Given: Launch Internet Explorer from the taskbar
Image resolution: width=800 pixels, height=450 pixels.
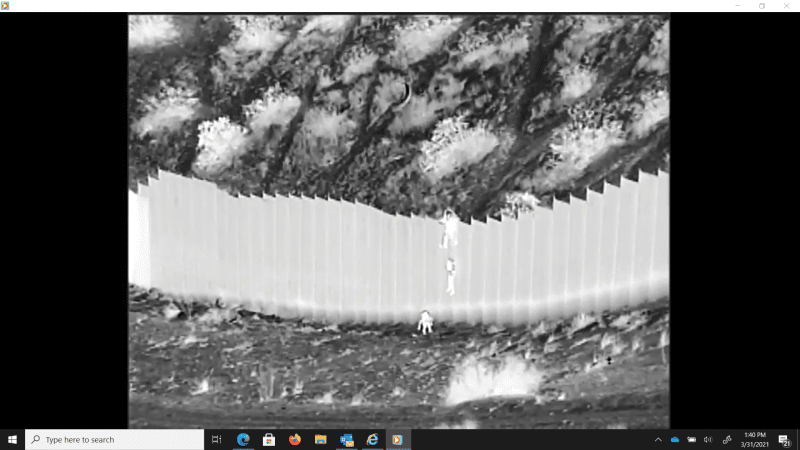Looking at the screenshot, I should [372, 439].
